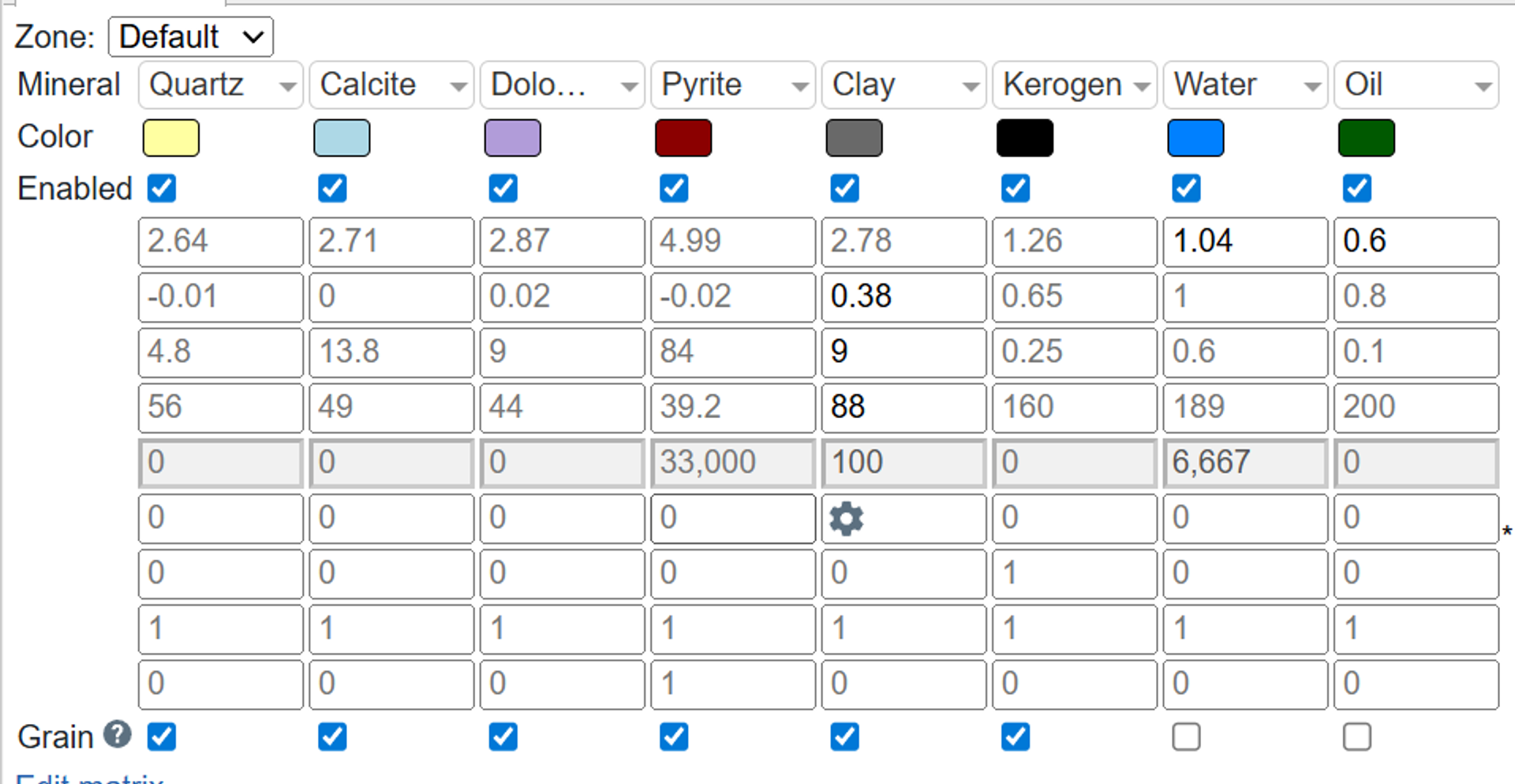The image size is (1515, 784).
Task: Uncheck the Enabled checkbox for Clay
Action: tap(844, 188)
